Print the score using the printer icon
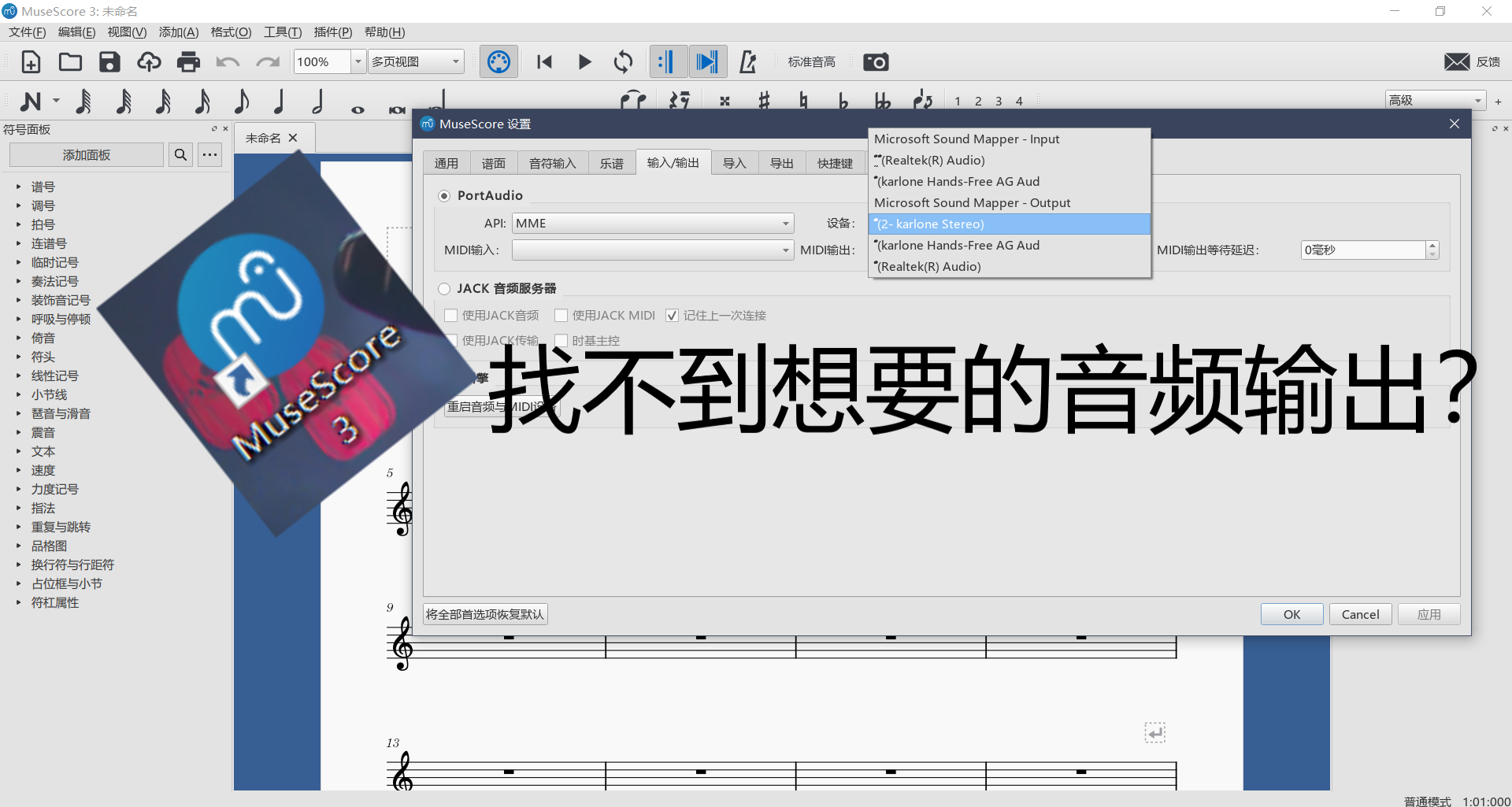 (188, 61)
